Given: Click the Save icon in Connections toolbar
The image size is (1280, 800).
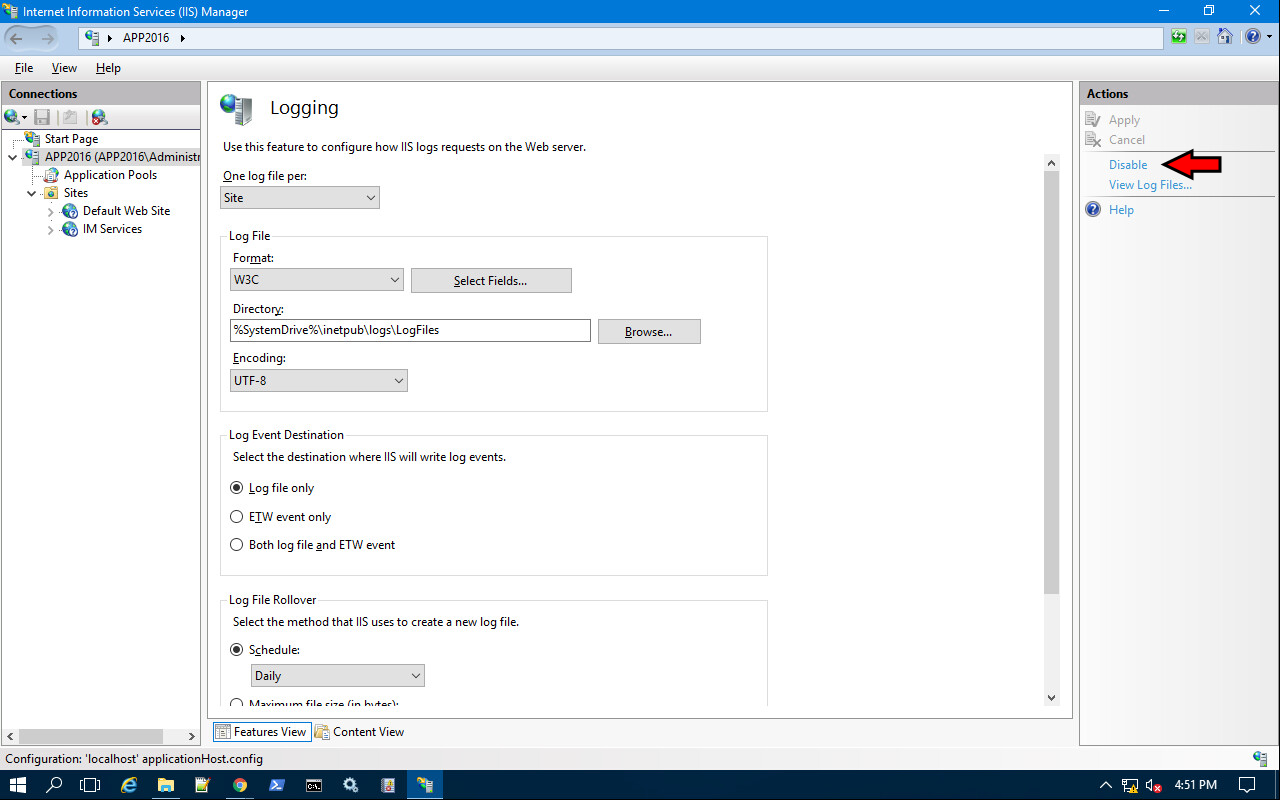Looking at the screenshot, I should [42, 117].
